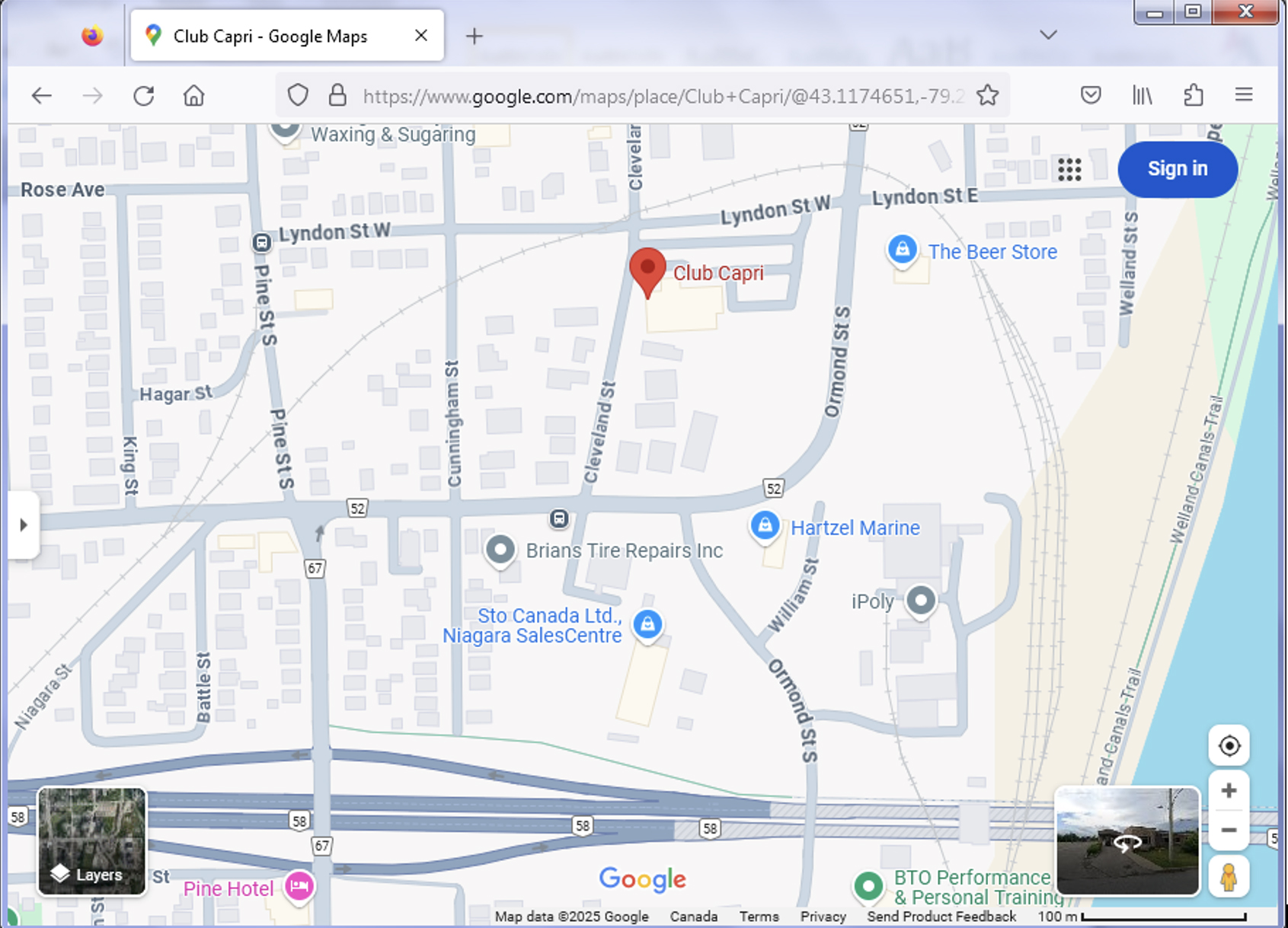Click the Pine Hotel label
The image size is (1288, 928).
point(229,888)
